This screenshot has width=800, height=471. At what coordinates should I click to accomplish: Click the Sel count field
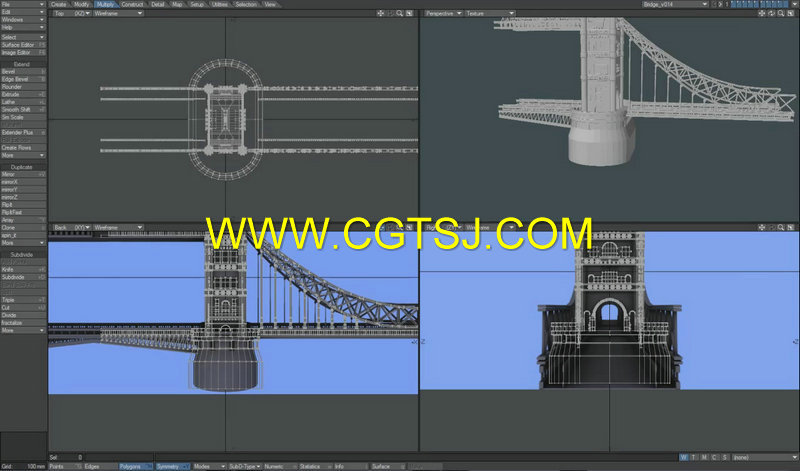[67, 457]
